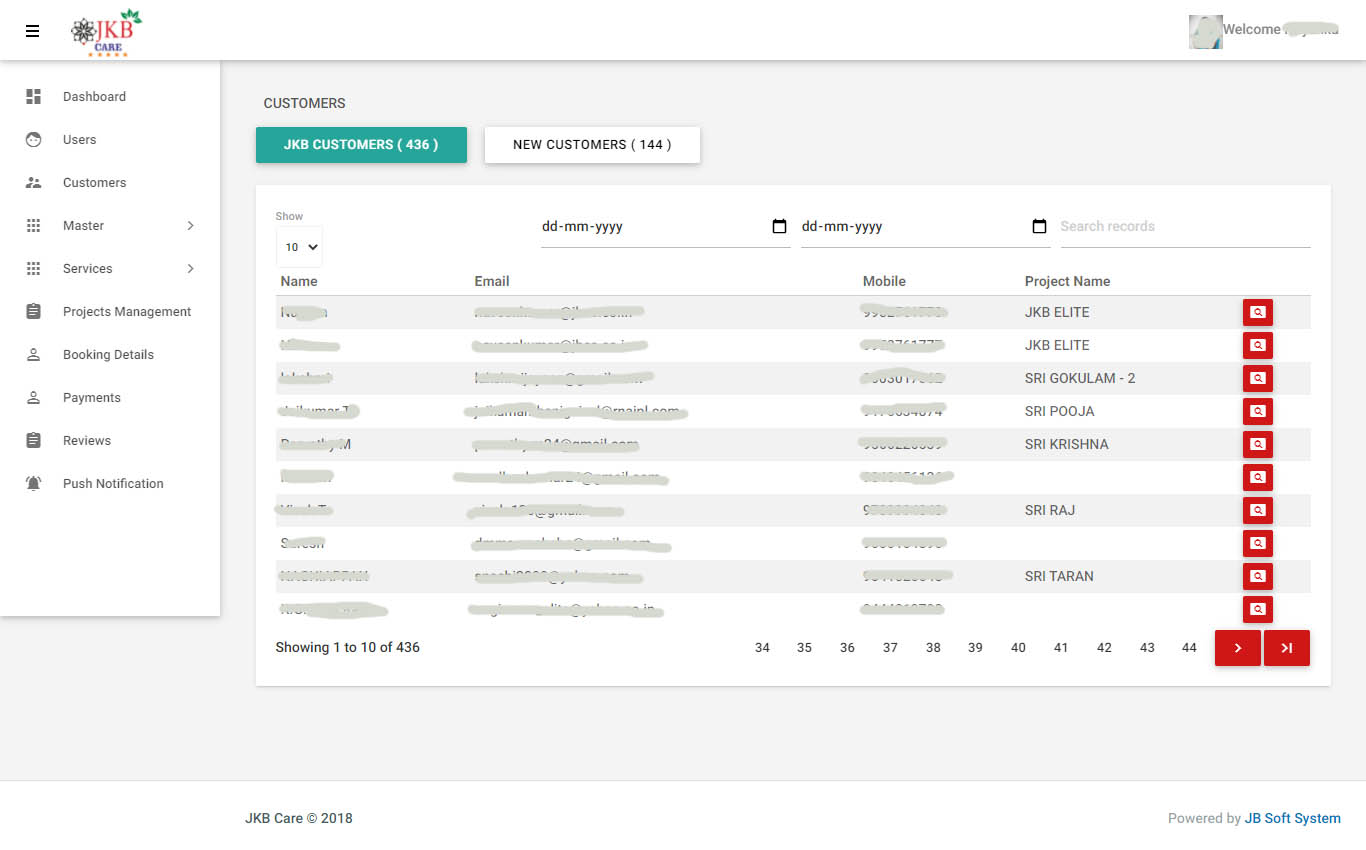Open Projects Management section
Image resolution: width=1366 pixels, height=850 pixels.
[110, 312]
